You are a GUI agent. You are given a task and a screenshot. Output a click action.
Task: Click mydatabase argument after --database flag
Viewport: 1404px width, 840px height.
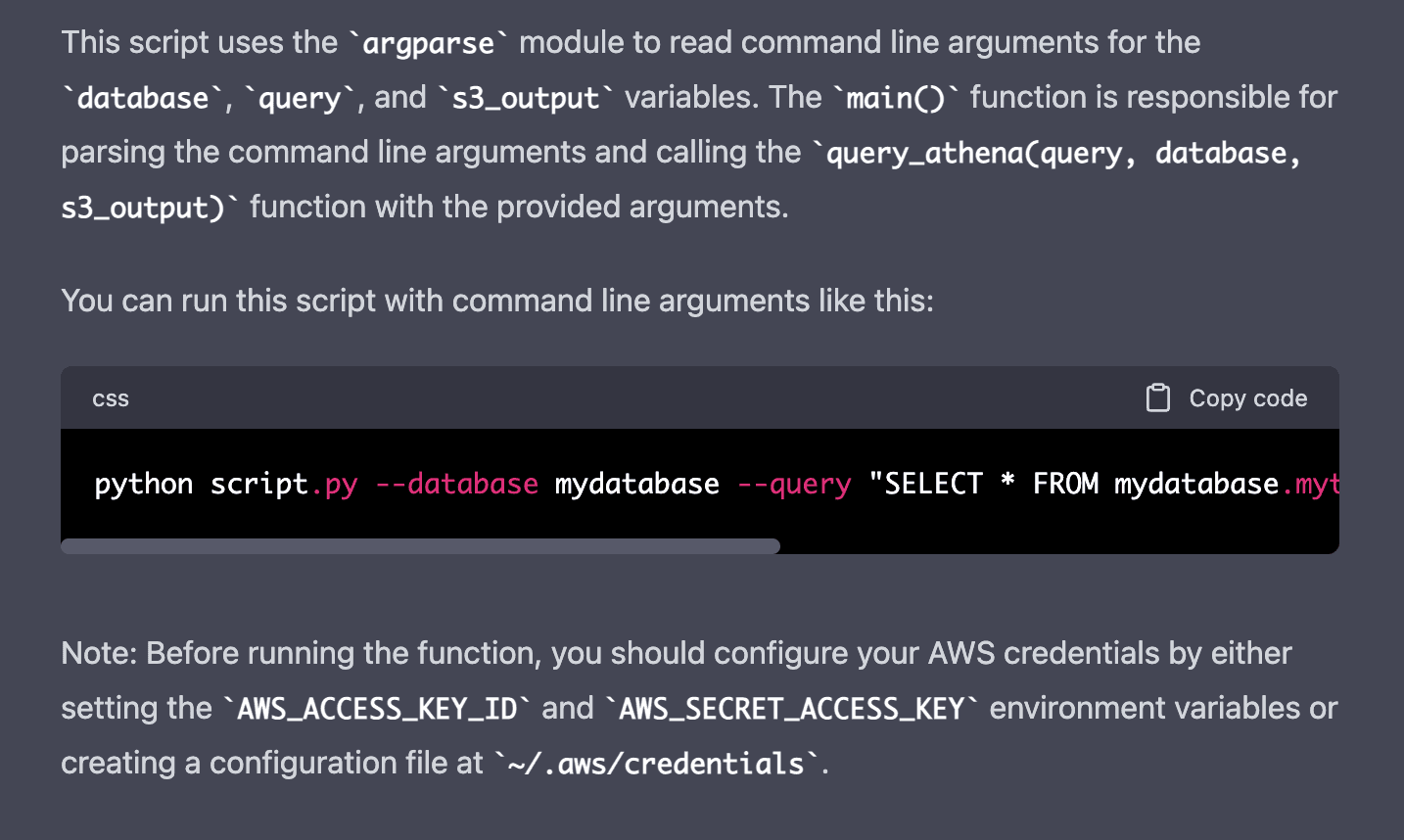coord(636,485)
